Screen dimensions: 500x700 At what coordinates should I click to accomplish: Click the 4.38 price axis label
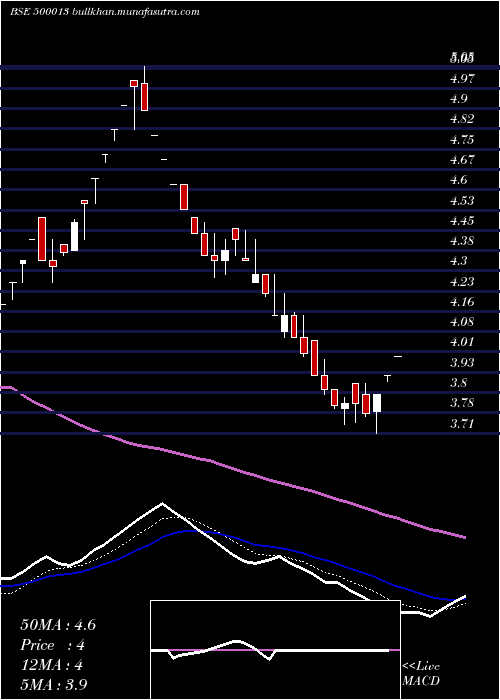pyautogui.click(x=462, y=241)
